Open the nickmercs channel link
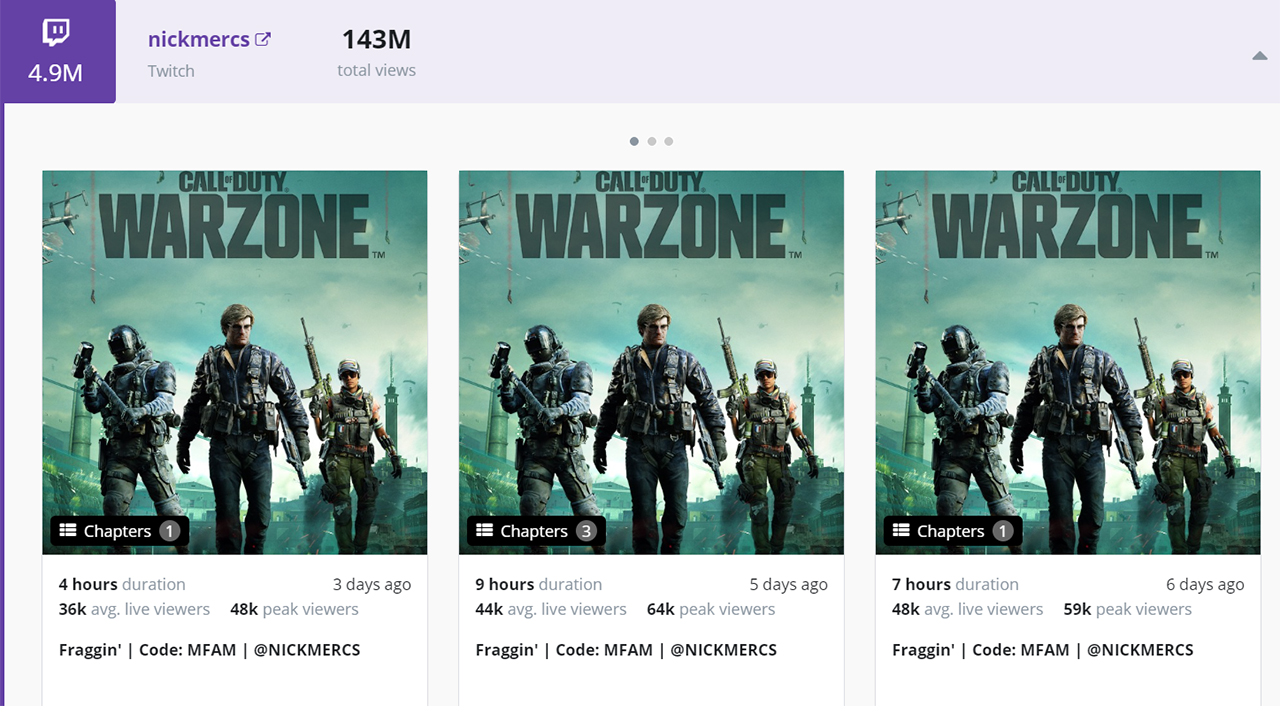 pyautogui.click(x=199, y=40)
